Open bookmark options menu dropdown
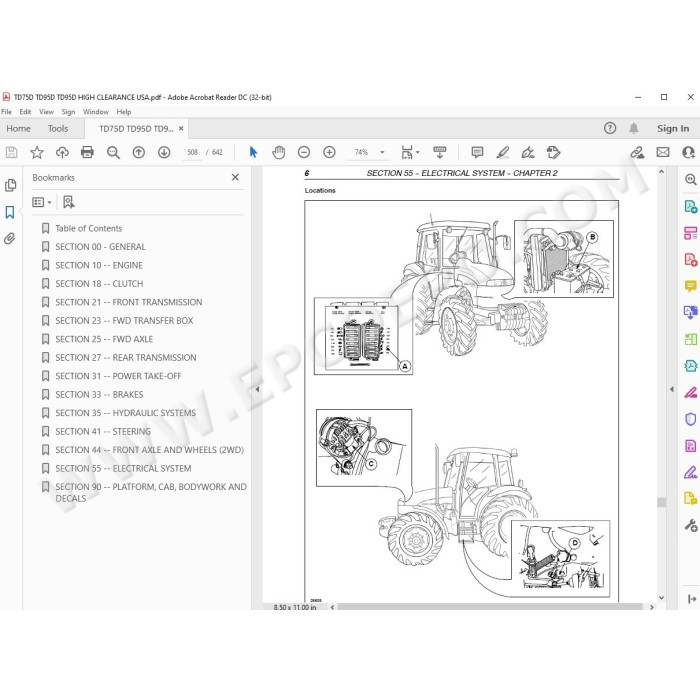Image resolution: width=700 pixels, height=700 pixels. coord(42,203)
